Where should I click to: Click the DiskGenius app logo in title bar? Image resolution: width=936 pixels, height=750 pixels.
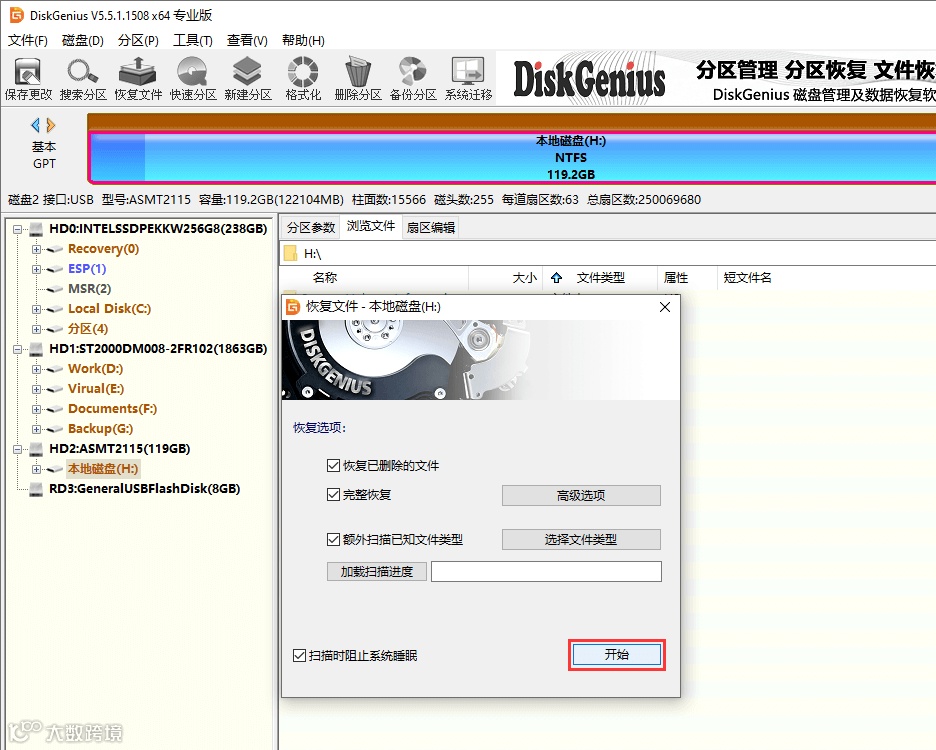point(16,15)
